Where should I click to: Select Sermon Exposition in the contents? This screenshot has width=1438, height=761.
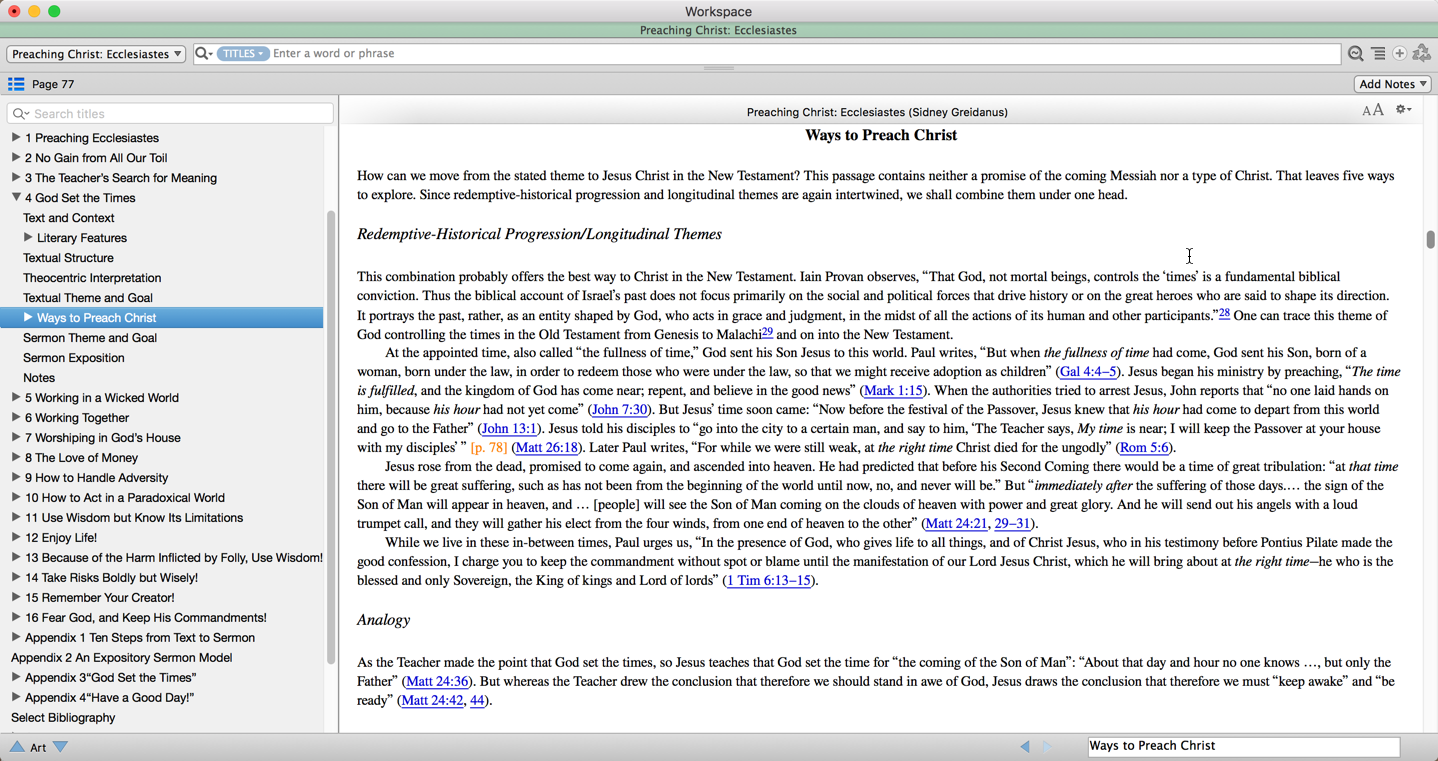[x=74, y=358]
